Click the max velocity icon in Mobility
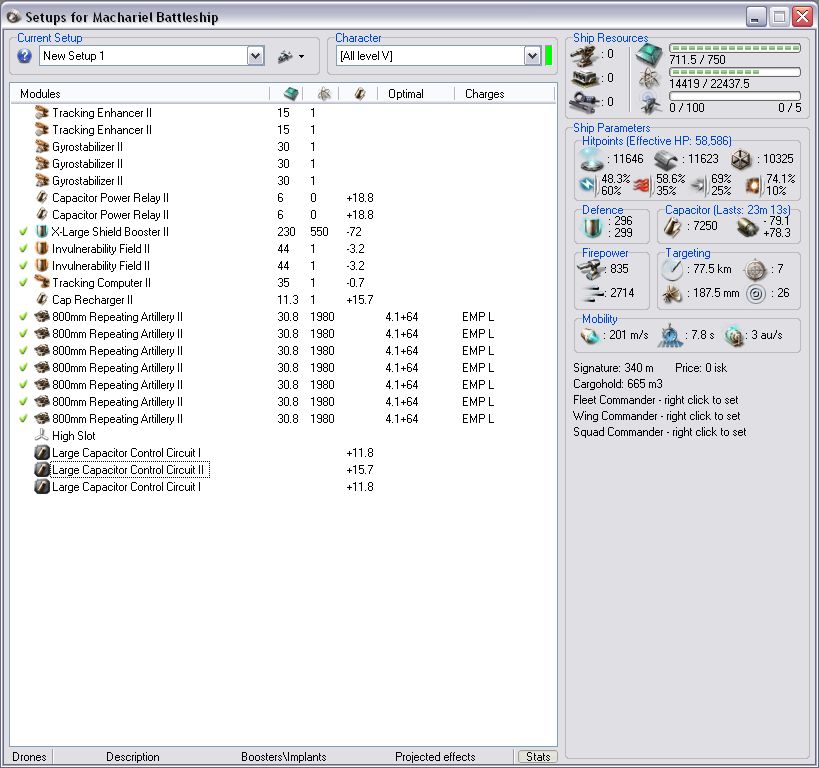The image size is (819, 768). [x=590, y=336]
